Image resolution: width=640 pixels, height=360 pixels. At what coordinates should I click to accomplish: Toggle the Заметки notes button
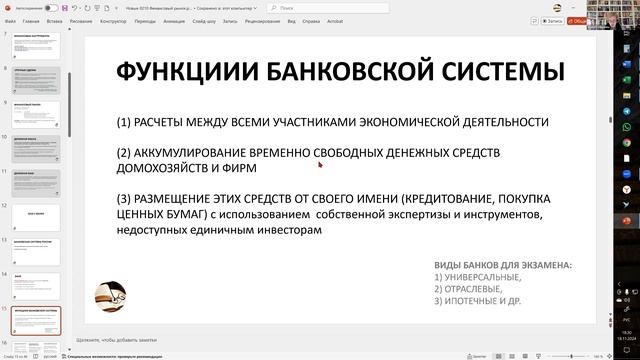[x=476, y=356]
